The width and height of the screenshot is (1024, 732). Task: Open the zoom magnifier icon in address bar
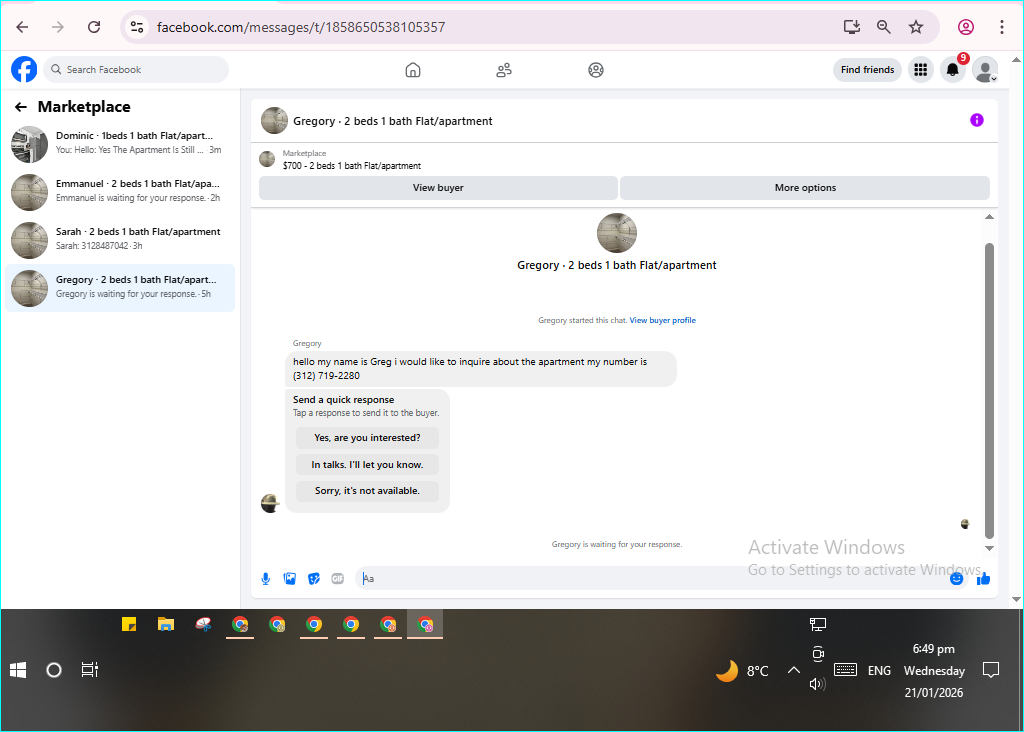tap(884, 27)
